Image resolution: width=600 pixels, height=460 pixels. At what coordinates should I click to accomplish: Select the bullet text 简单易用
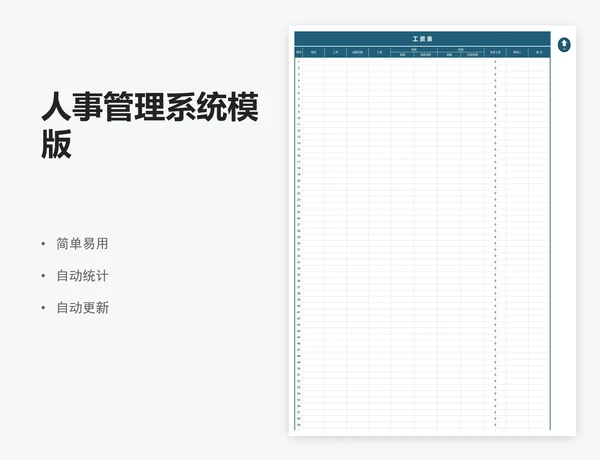[82, 244]
